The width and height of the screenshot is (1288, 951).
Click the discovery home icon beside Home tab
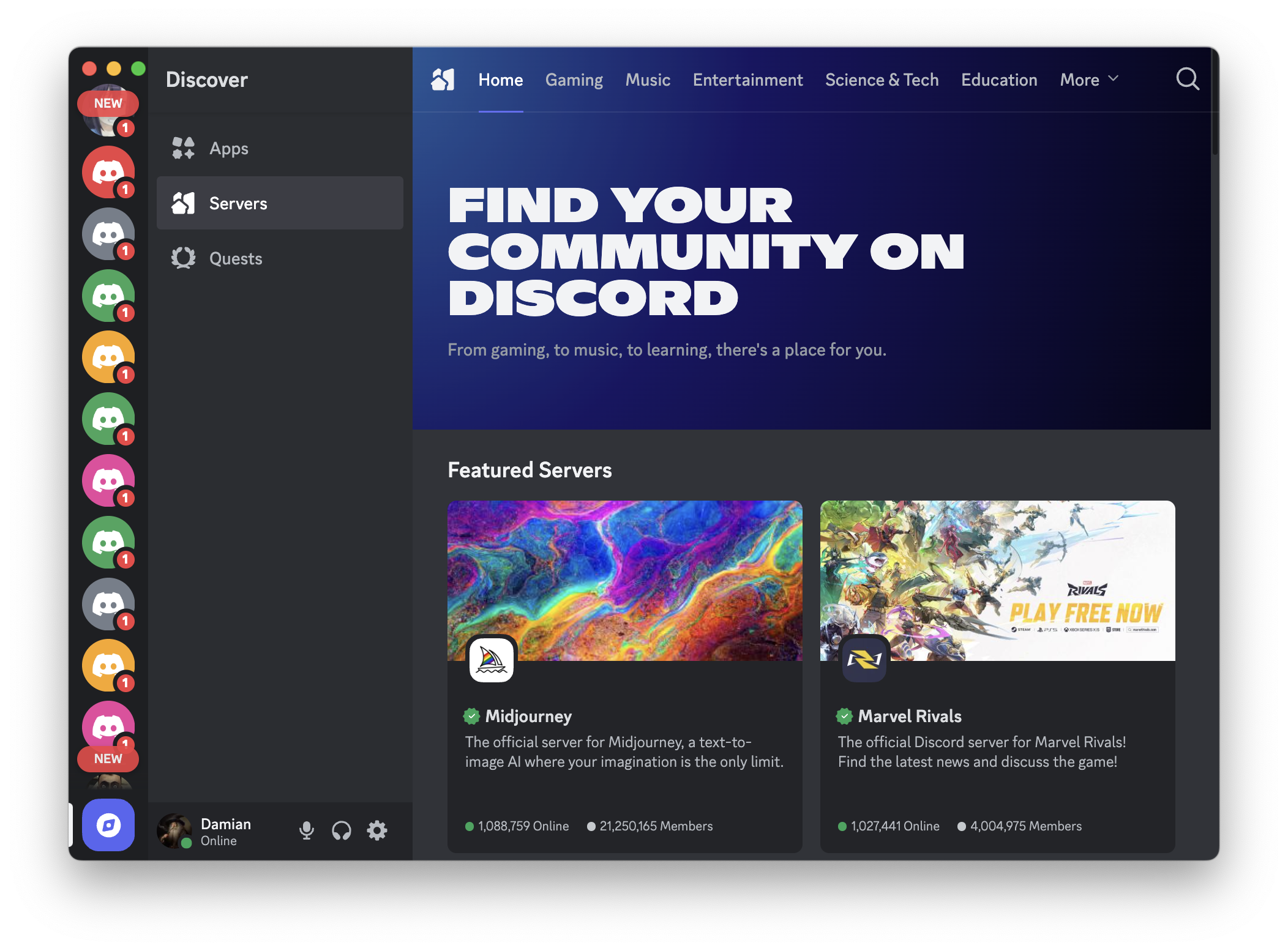443,80
